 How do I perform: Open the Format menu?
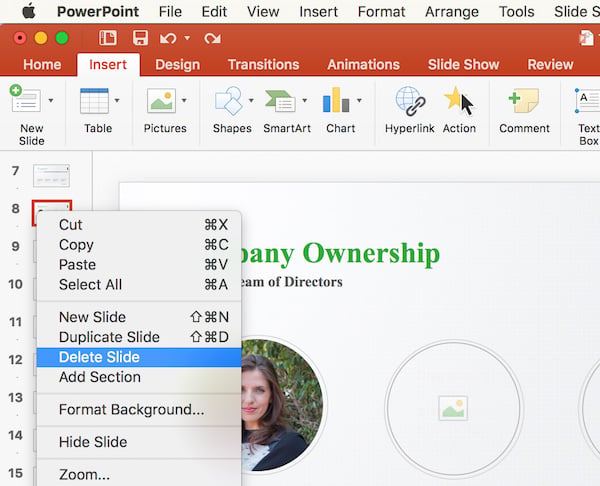(x=381, y=11)
